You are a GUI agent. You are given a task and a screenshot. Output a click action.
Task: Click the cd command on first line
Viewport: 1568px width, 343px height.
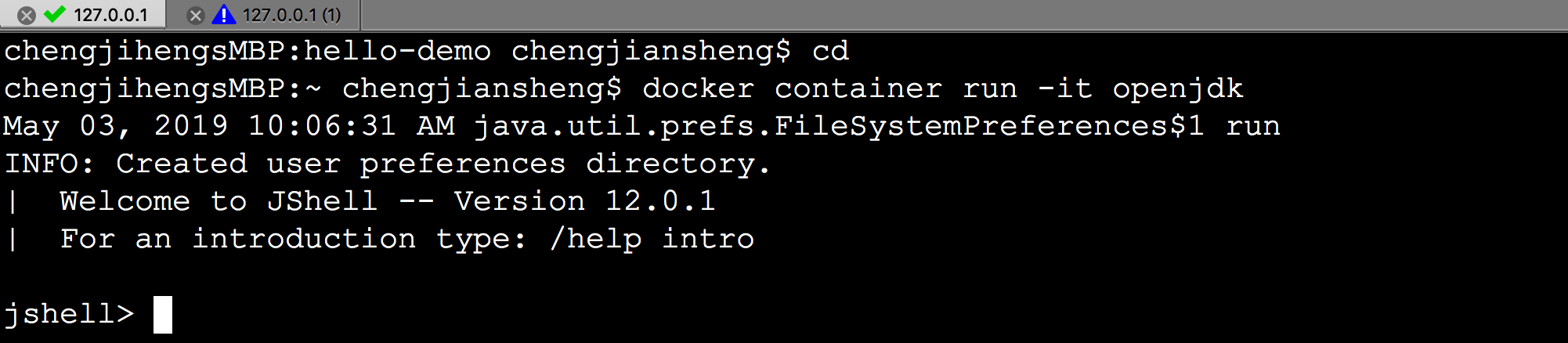pos(830,51)
